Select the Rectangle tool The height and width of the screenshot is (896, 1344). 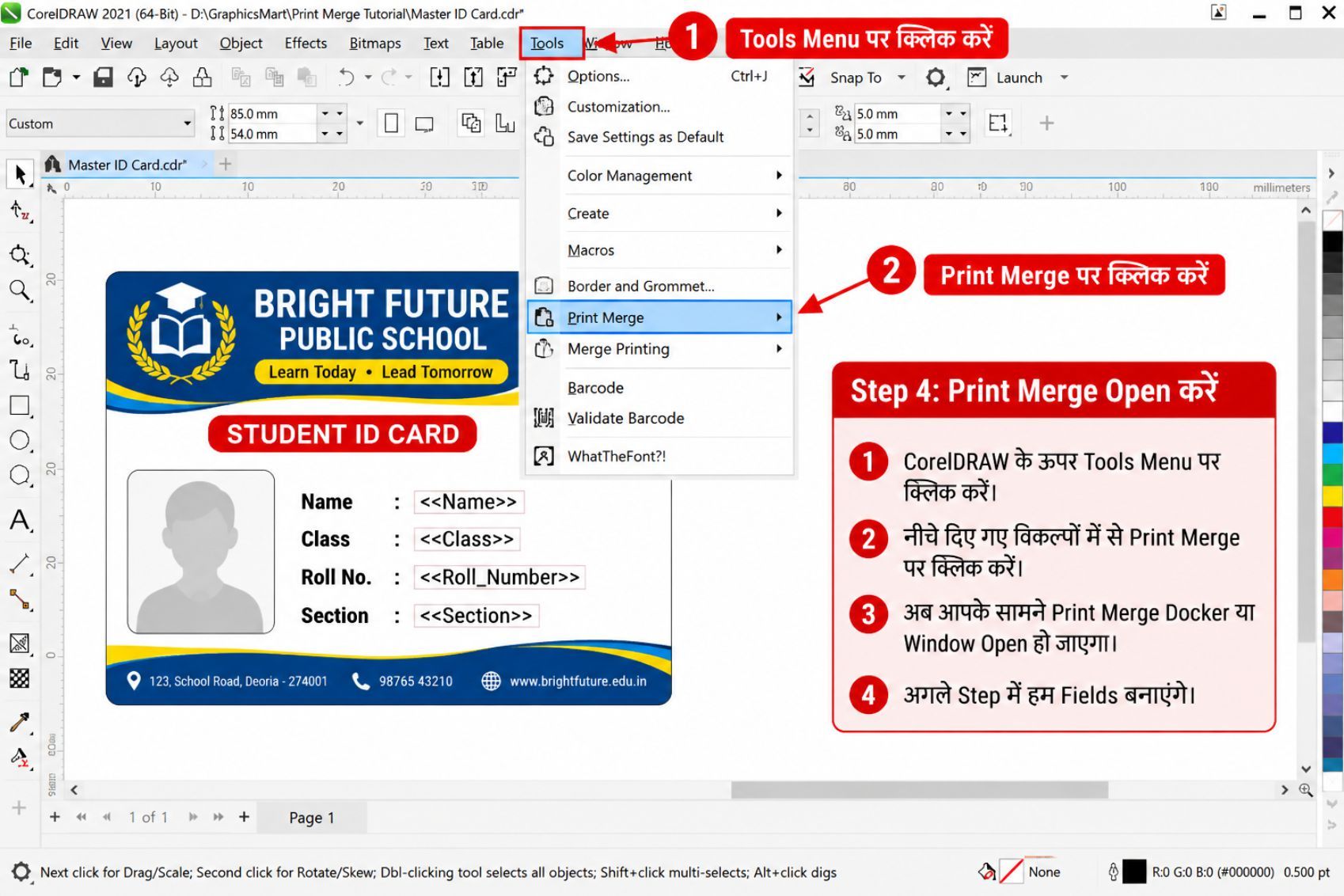click(x=20, y=405)
